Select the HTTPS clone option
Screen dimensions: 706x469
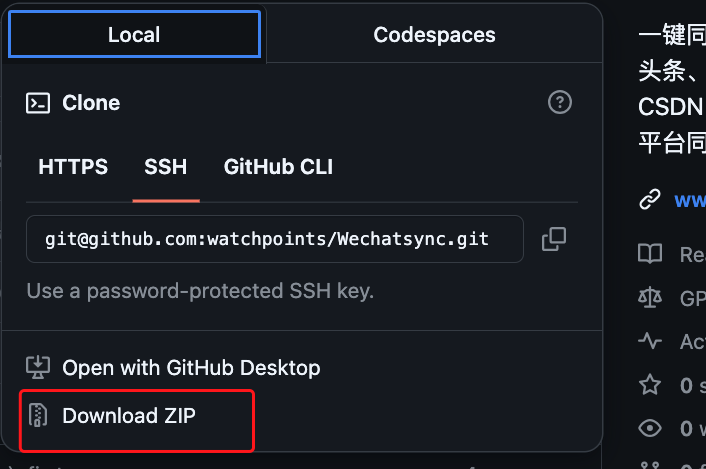pos(73,167)
